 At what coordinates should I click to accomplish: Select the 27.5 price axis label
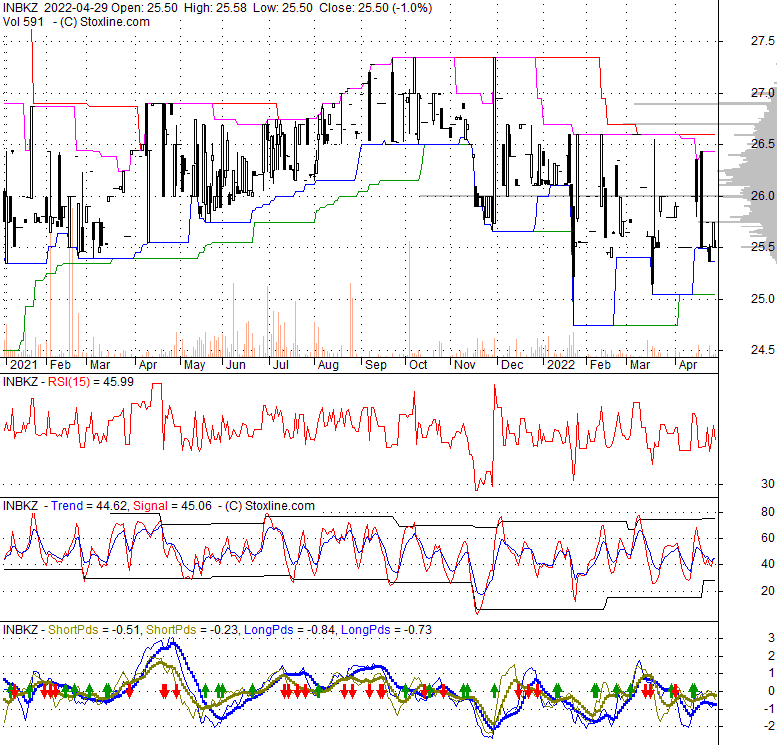[762, 41]
